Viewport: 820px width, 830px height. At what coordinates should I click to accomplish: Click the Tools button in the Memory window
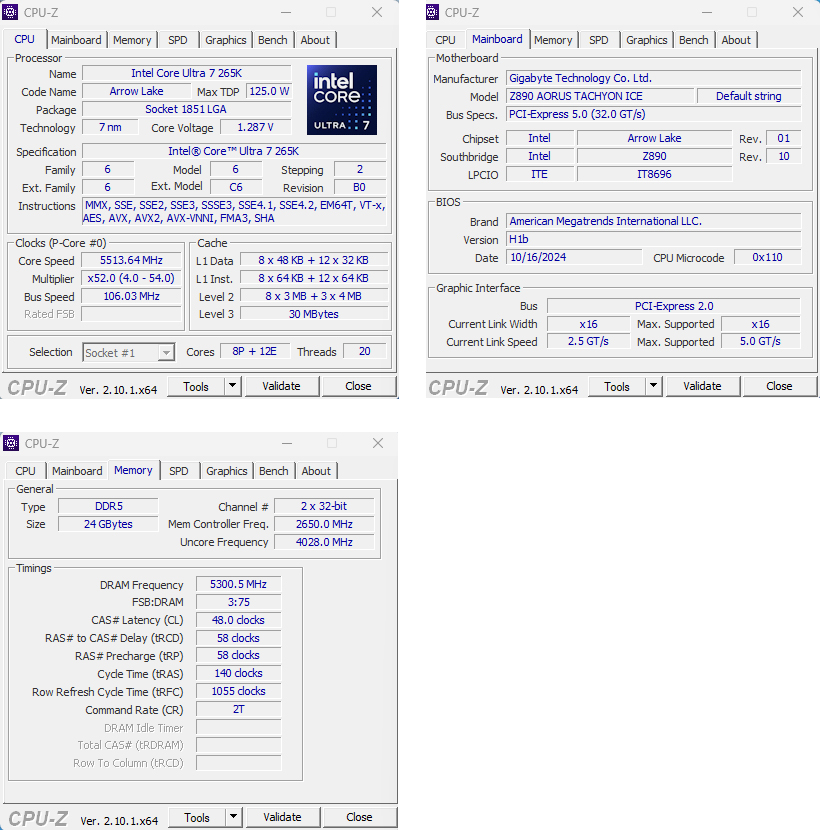(197, 817)
